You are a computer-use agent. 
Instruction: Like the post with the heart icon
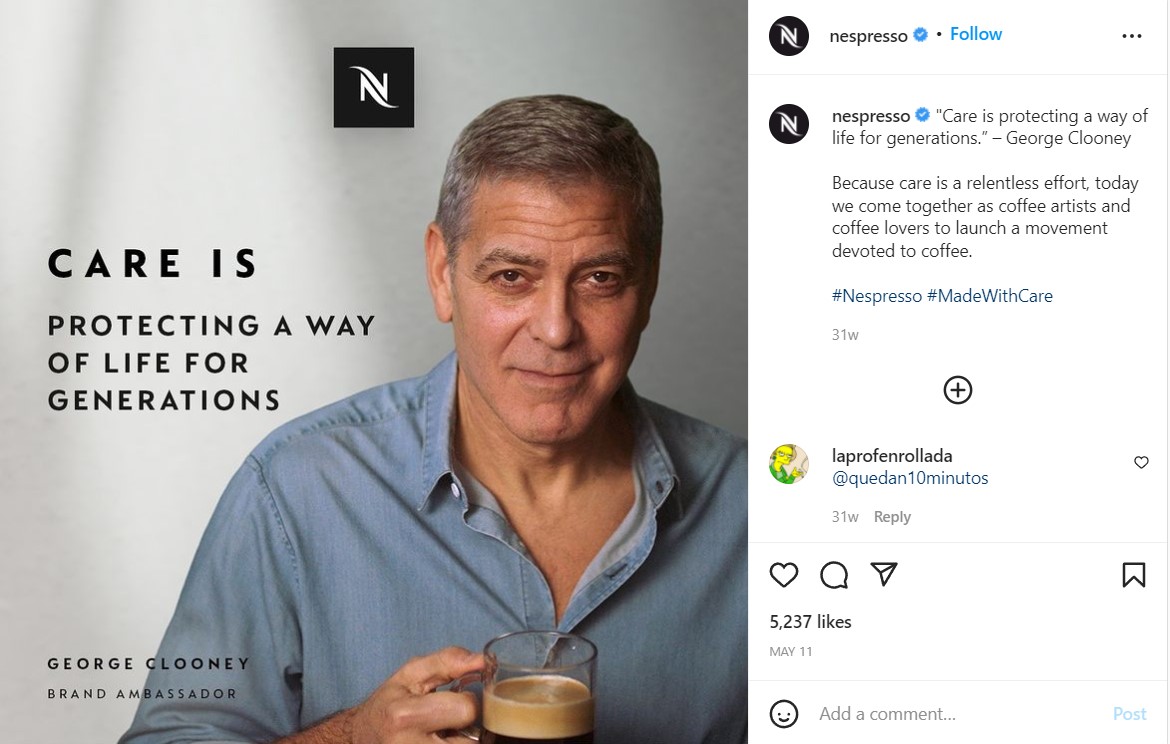coord(783,575)
